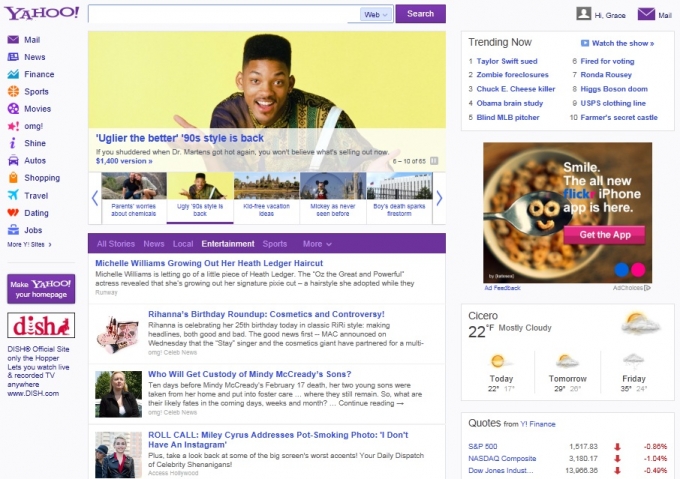Click the blue dot on Flickr ad
Image resolution: width=680 pixels, height=479 pixels.
click(x=621, y=270)
